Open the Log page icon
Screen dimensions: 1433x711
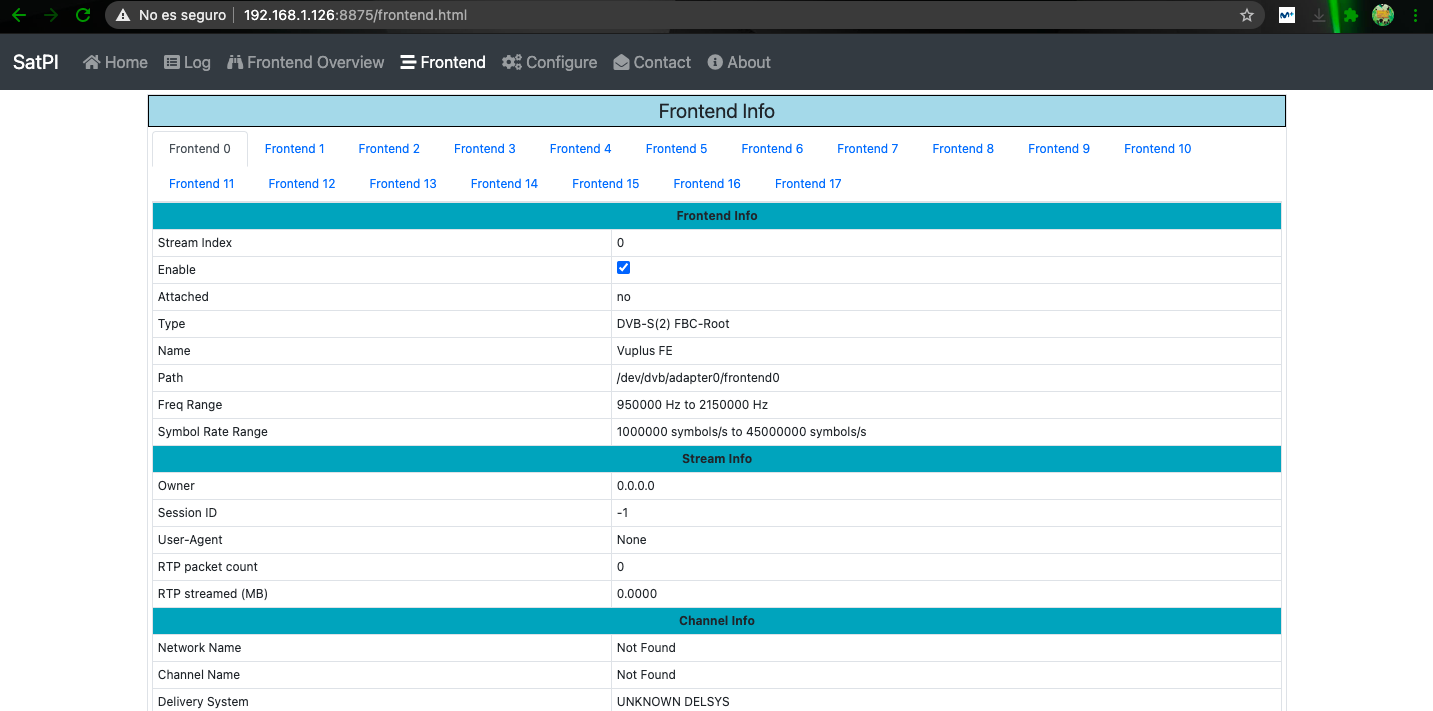pyautogui.click(x=172, y=62)
